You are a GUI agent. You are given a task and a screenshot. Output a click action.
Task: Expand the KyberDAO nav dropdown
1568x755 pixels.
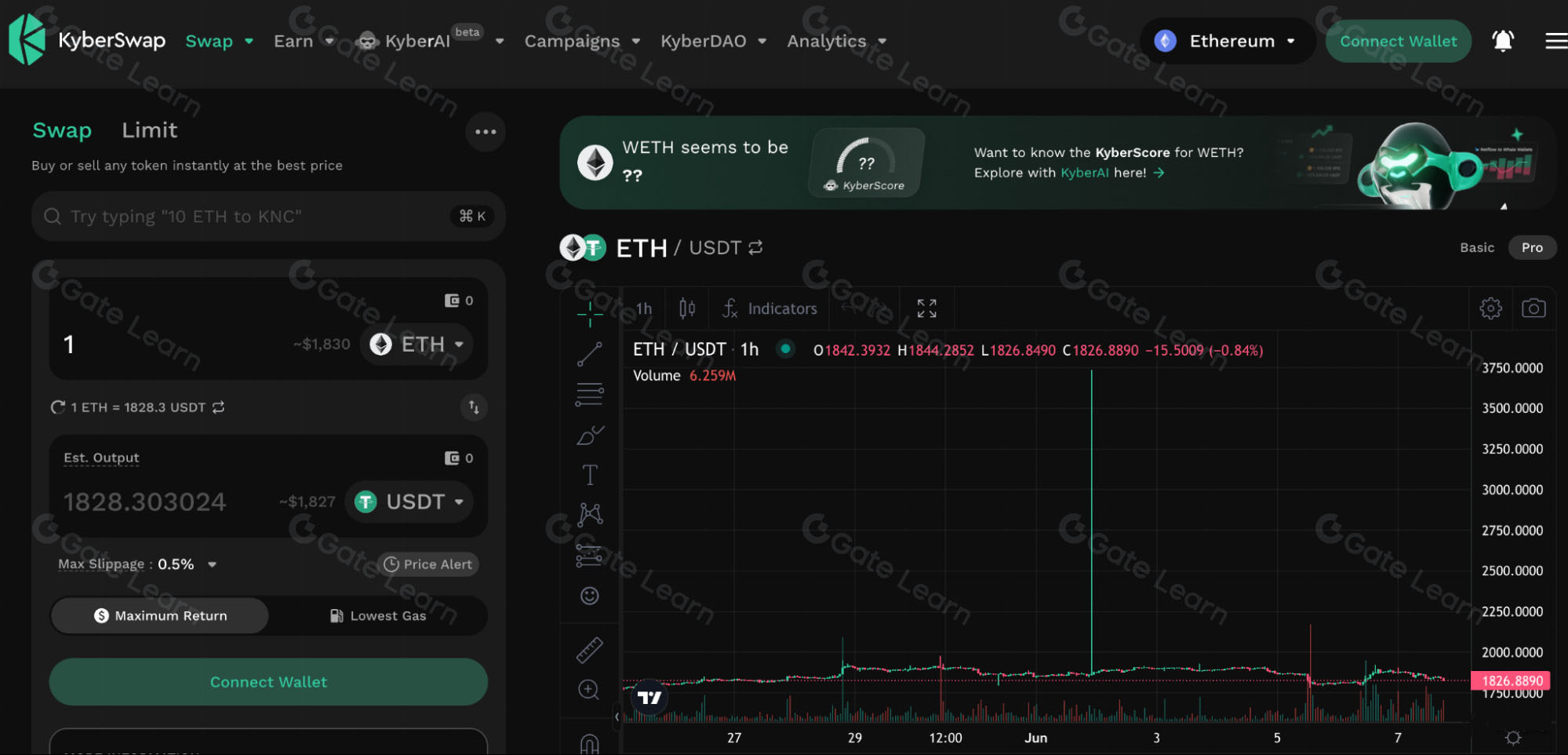(762, 42)
